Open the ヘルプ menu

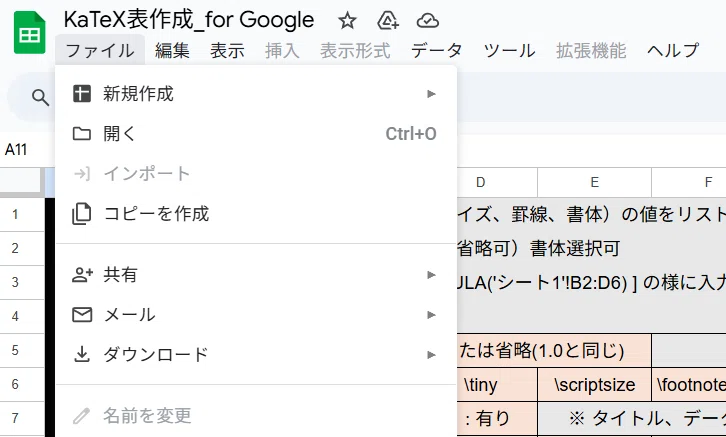673,50
